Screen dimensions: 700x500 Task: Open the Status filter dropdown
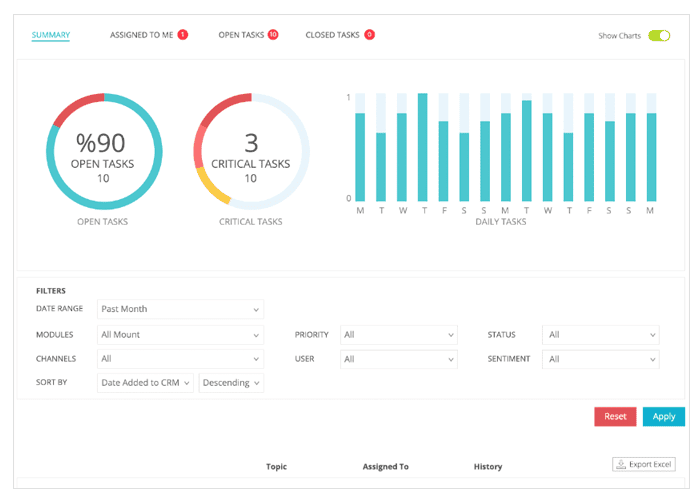click(x=600, y=335)
